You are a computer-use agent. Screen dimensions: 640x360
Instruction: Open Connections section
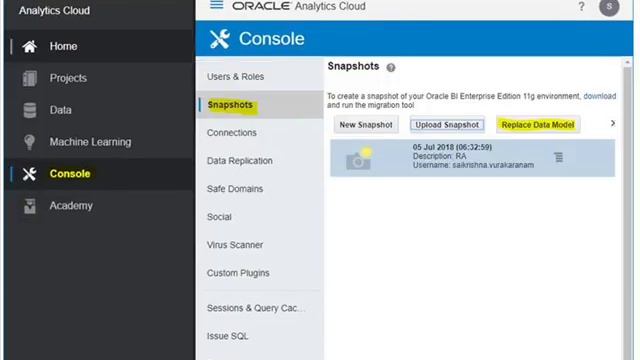232,133
